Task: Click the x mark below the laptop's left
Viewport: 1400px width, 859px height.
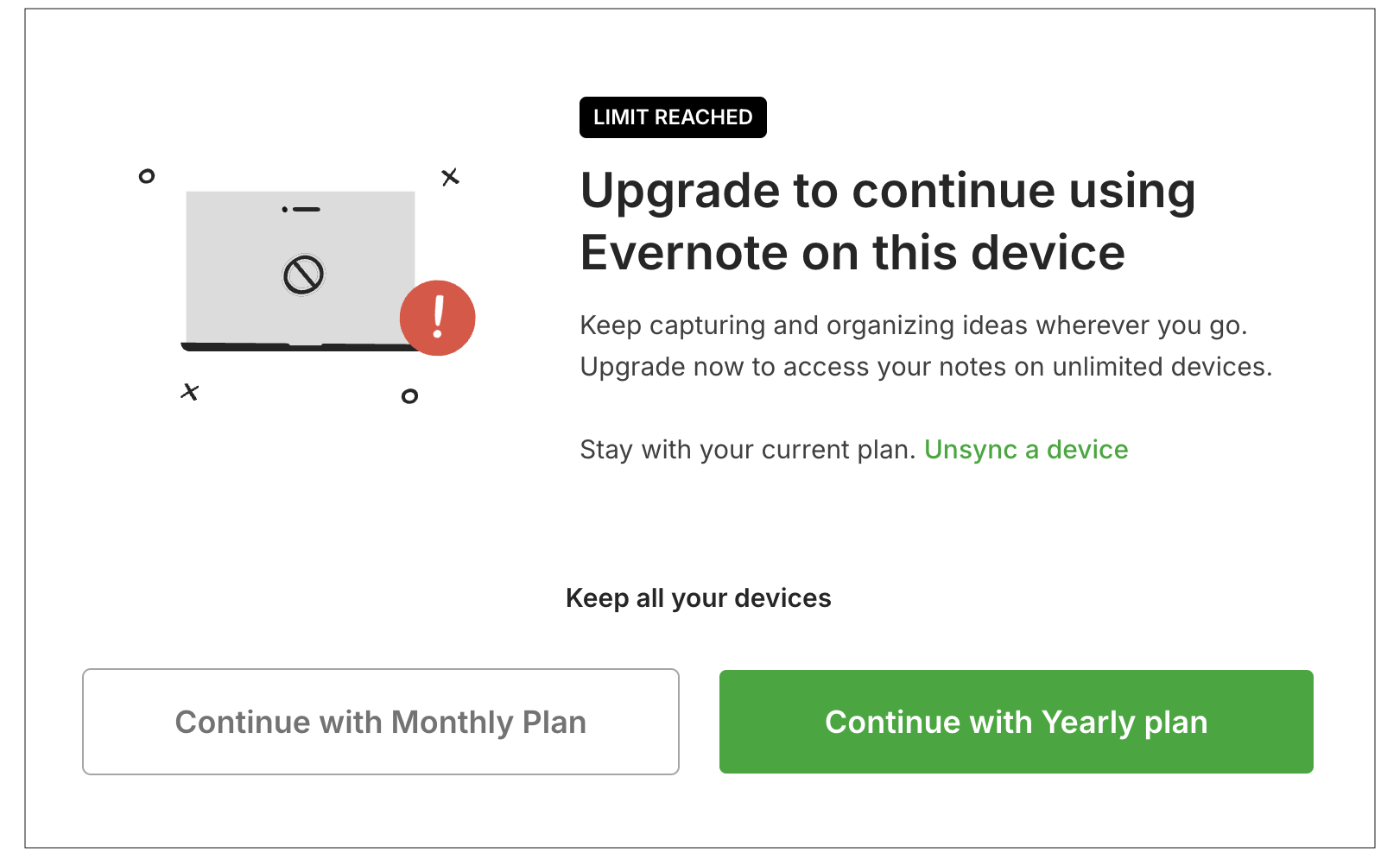Action: point(190,392)
